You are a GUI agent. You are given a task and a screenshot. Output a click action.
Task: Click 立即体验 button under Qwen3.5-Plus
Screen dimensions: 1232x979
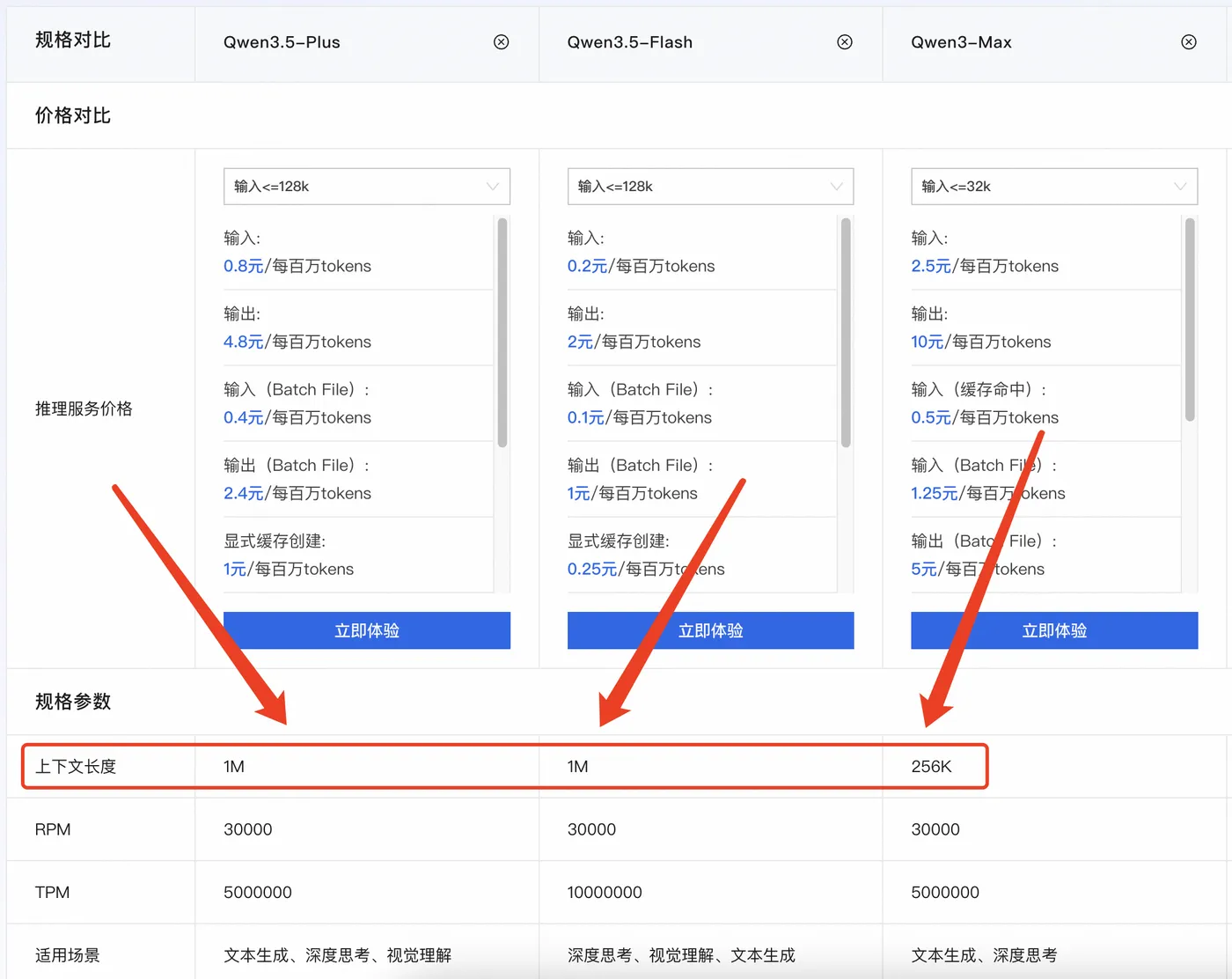(367, 630)
